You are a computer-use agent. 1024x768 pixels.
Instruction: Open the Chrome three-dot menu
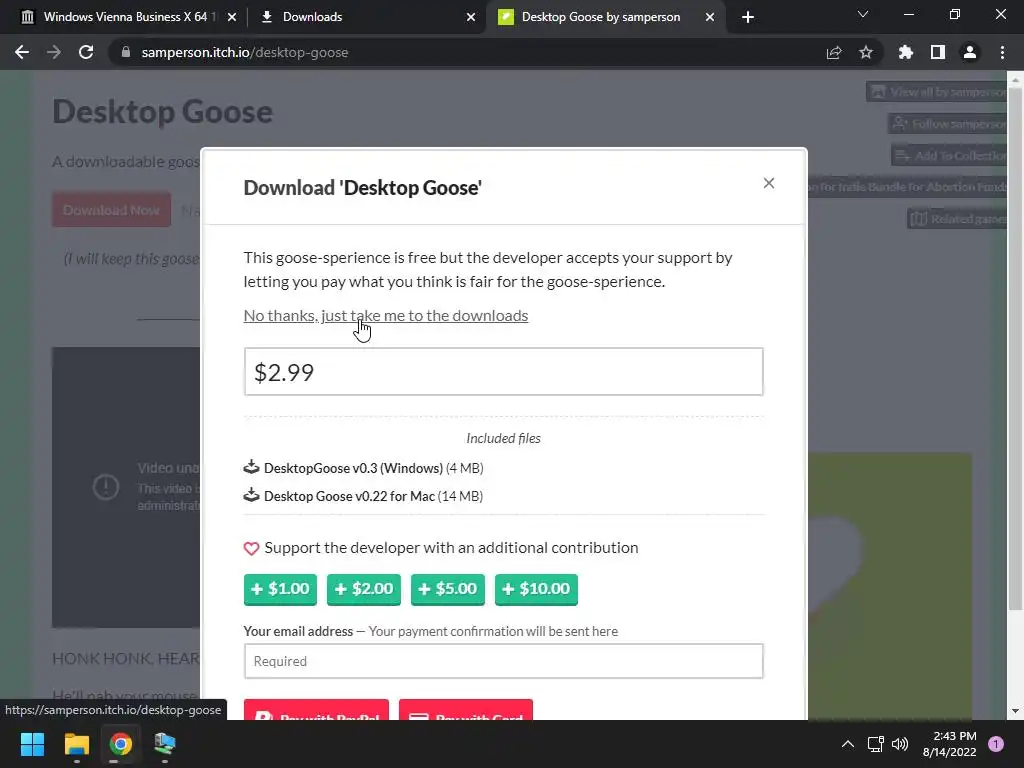[x=1002, y=52]
